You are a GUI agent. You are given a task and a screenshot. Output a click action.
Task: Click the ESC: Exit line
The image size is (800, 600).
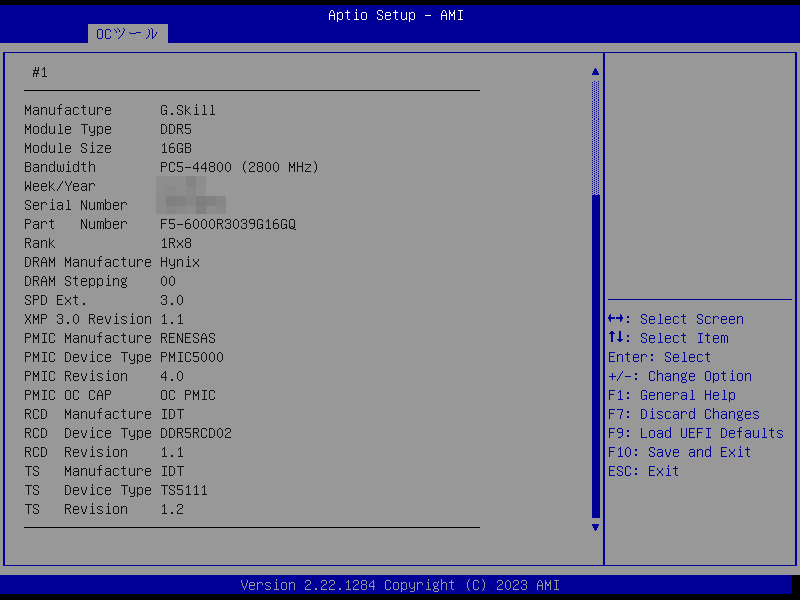tap(643, 471)
